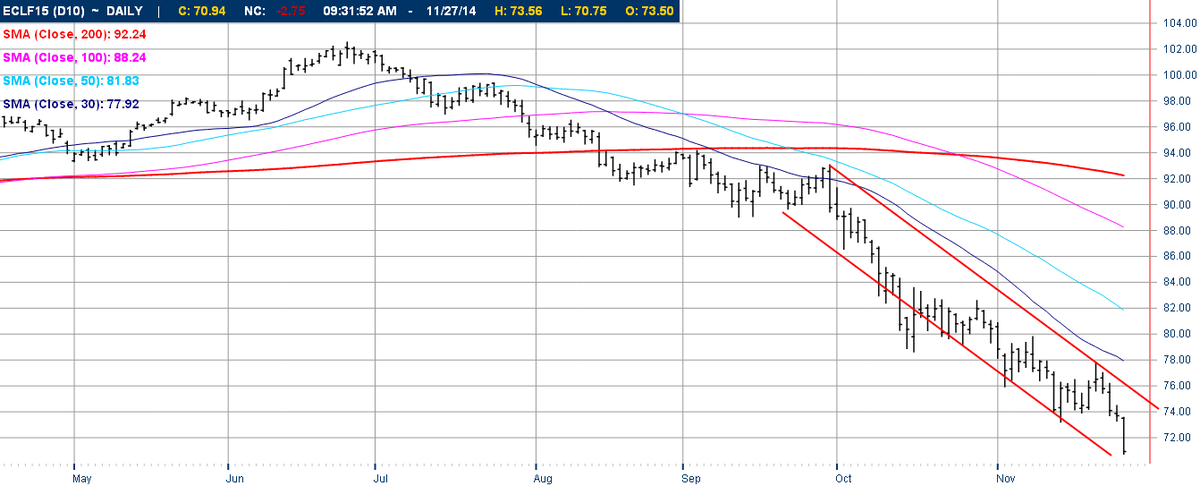Image resolution: width=1200 pixels, height=486 pixels.
Task: Click the latest price bar closing near 71
Action: (1125, 436)
